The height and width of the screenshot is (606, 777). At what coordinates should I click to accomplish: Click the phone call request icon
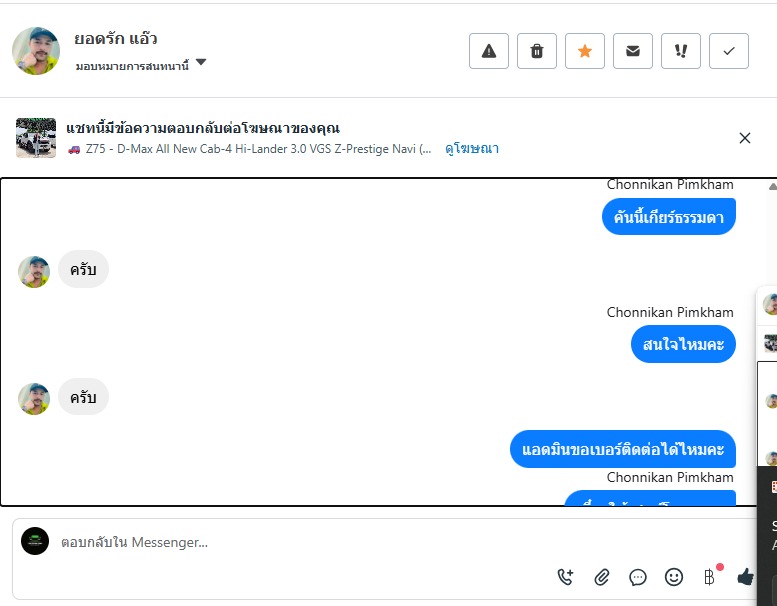coord(566,577)
